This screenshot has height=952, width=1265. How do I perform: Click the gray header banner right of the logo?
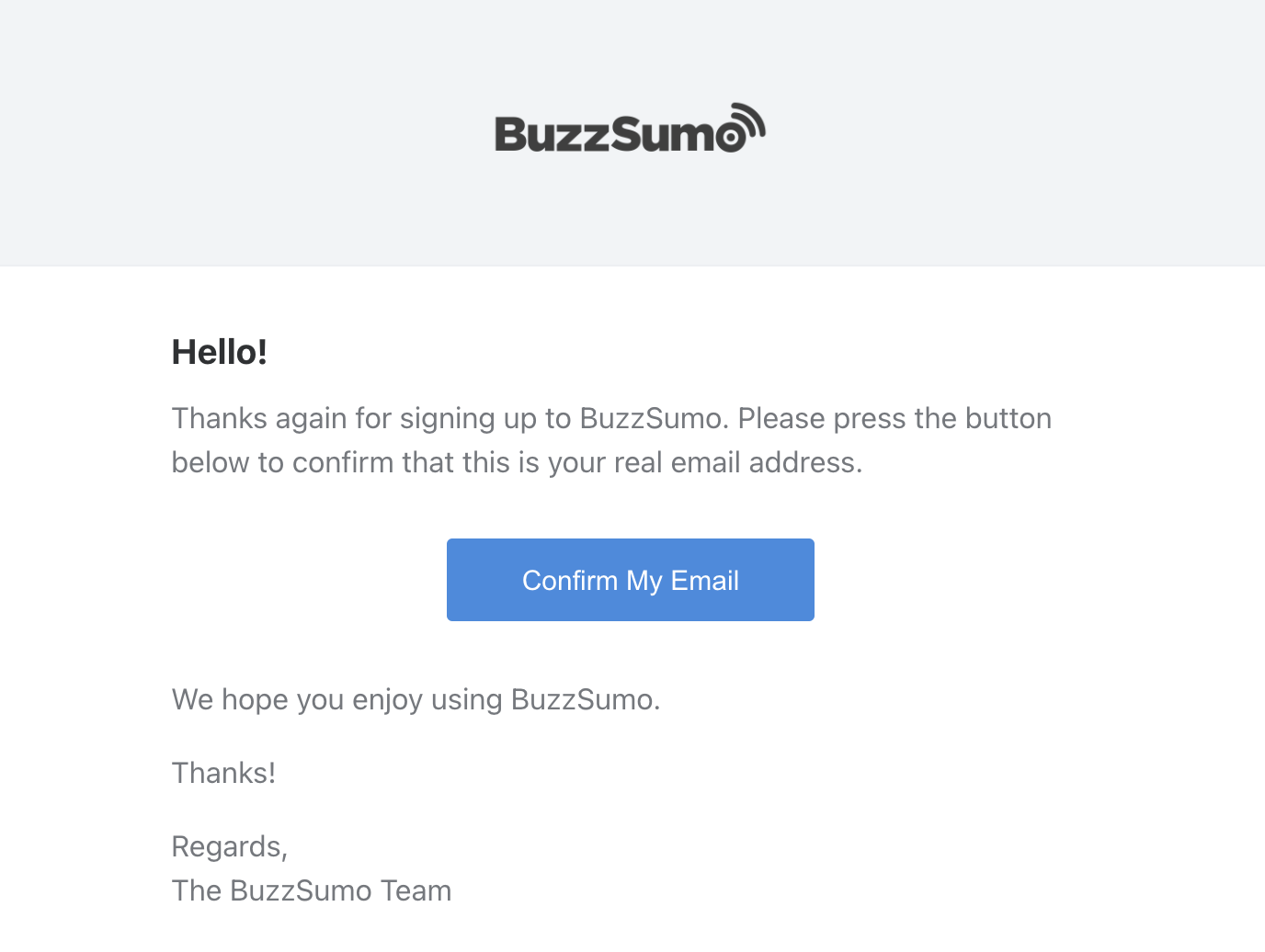pyautogui.click(x=1011, y=133)
